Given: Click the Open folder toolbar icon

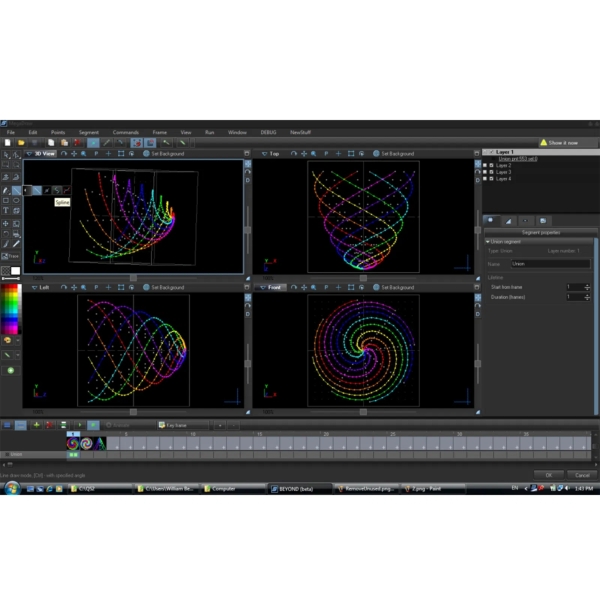Looking at the screenshot, I should pos(20,143).
